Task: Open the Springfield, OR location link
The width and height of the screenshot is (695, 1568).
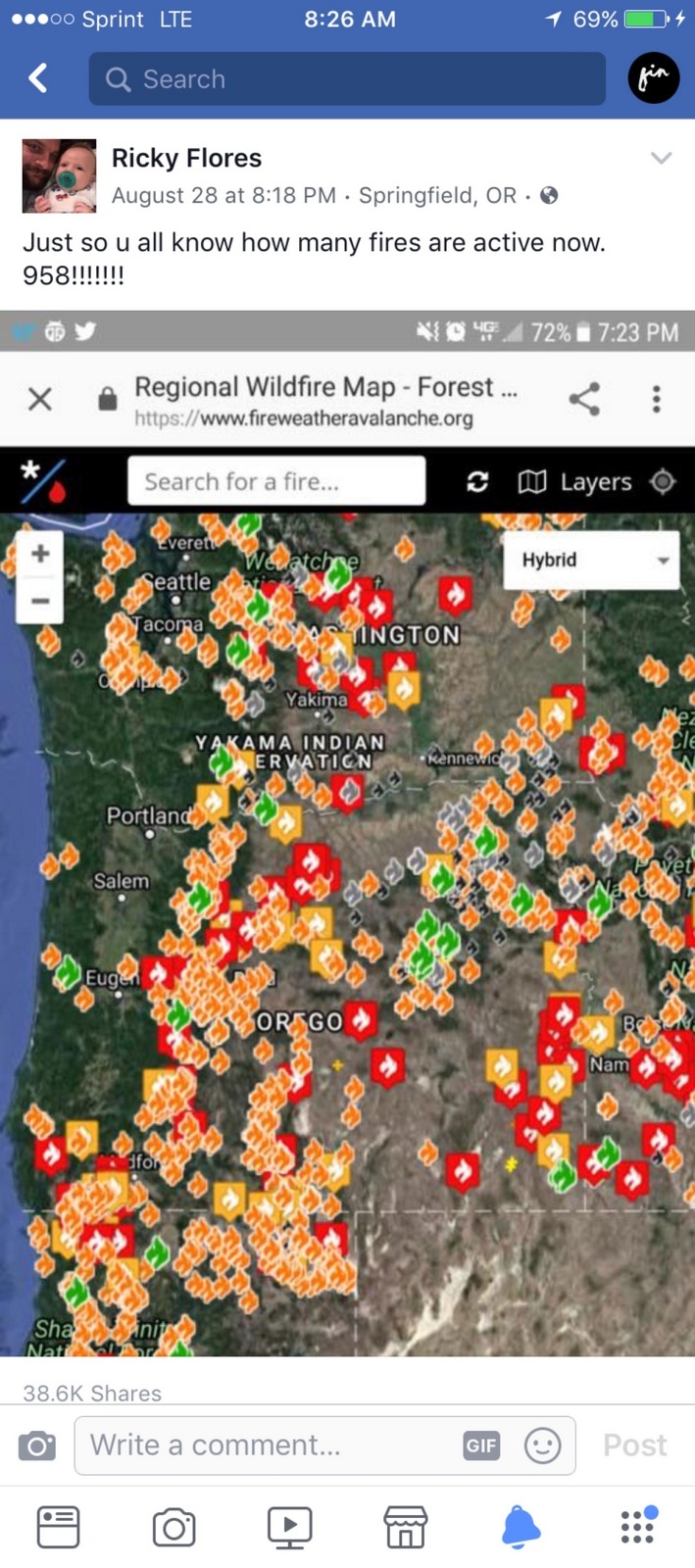Action: coord(437,195)
